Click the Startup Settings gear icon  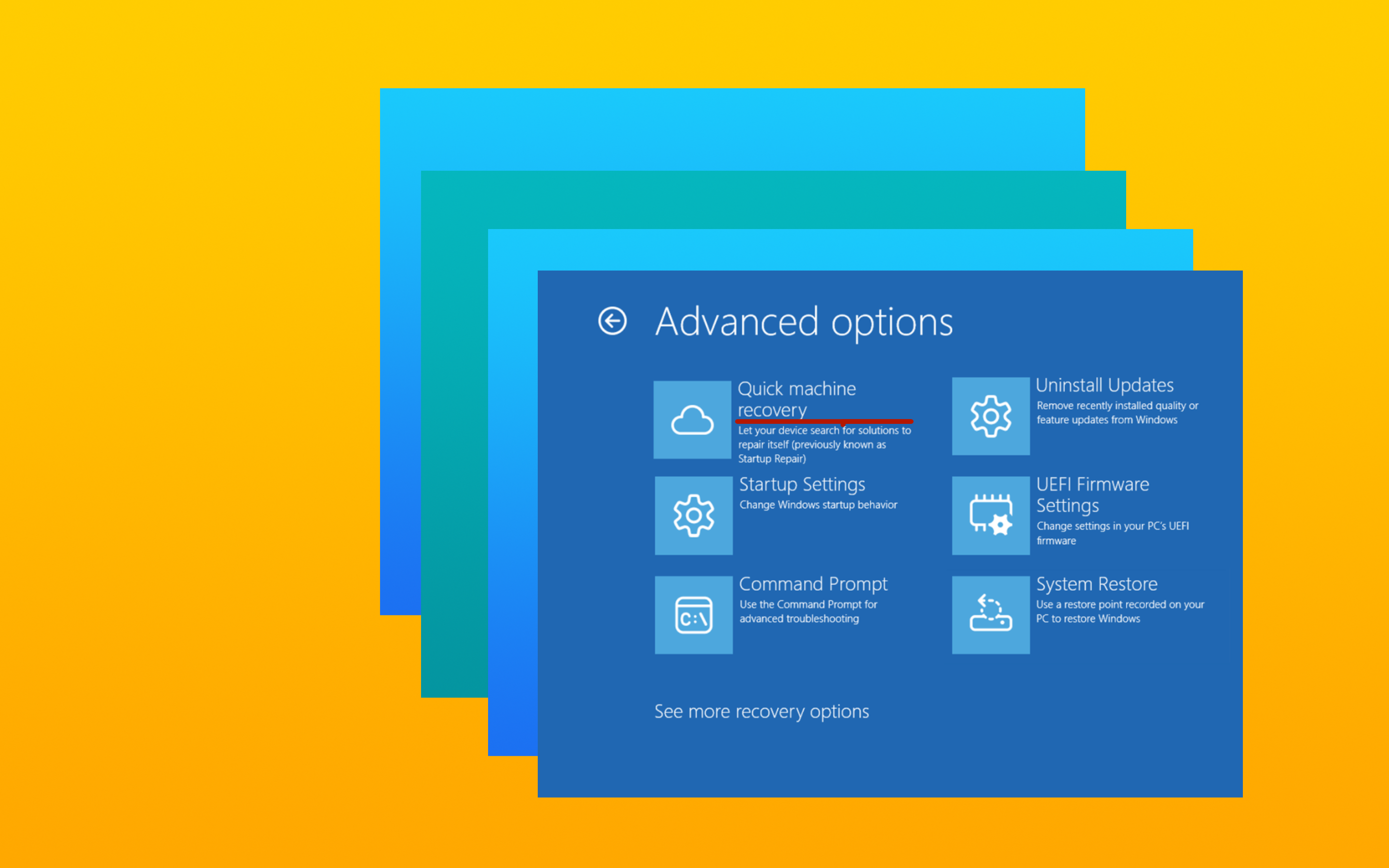(694, 515)
